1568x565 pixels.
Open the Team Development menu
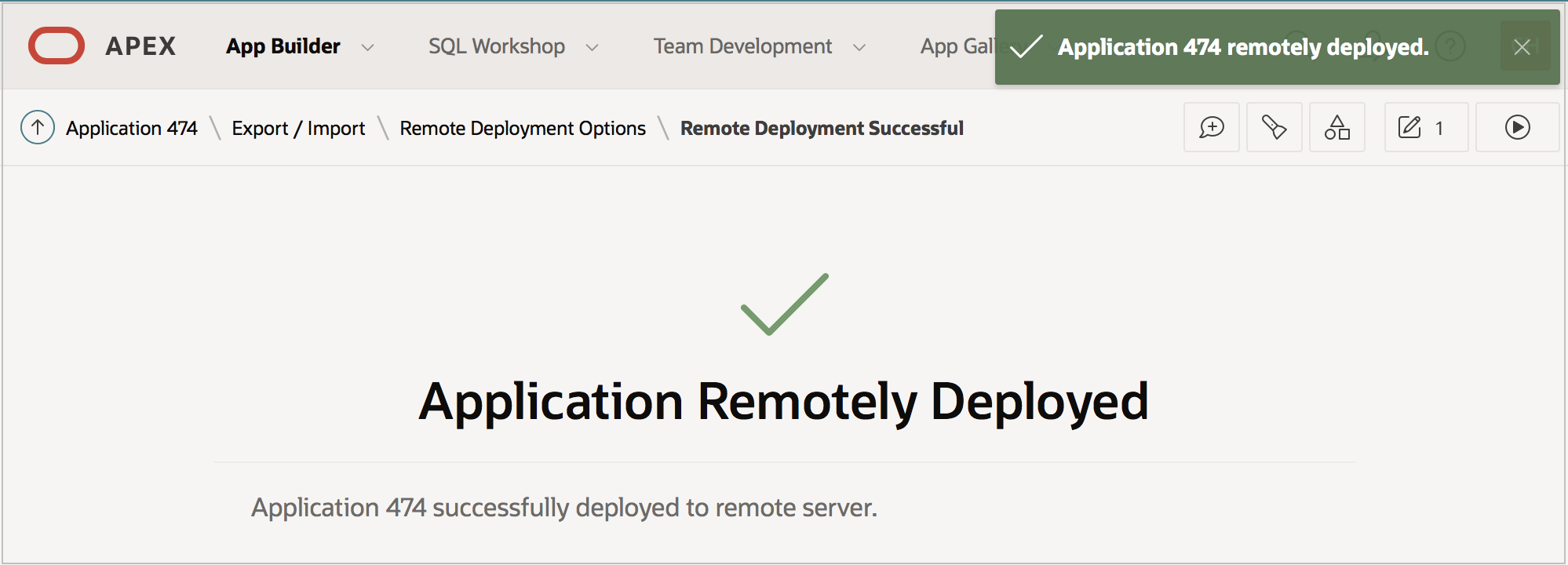pyautogui.click(x=742, y=46)
